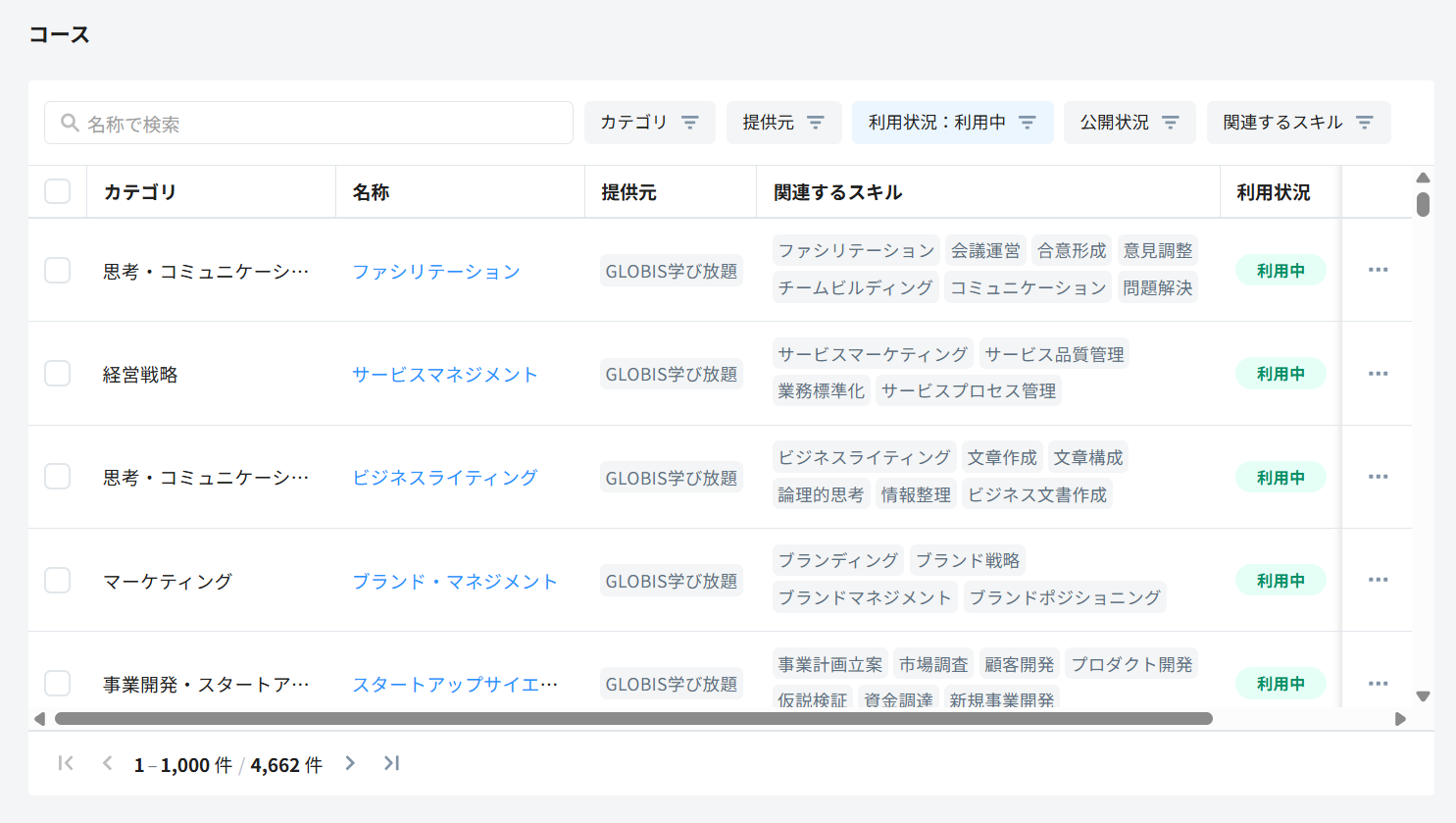Open more options for ビジネスライティング row

point(1378,477)
